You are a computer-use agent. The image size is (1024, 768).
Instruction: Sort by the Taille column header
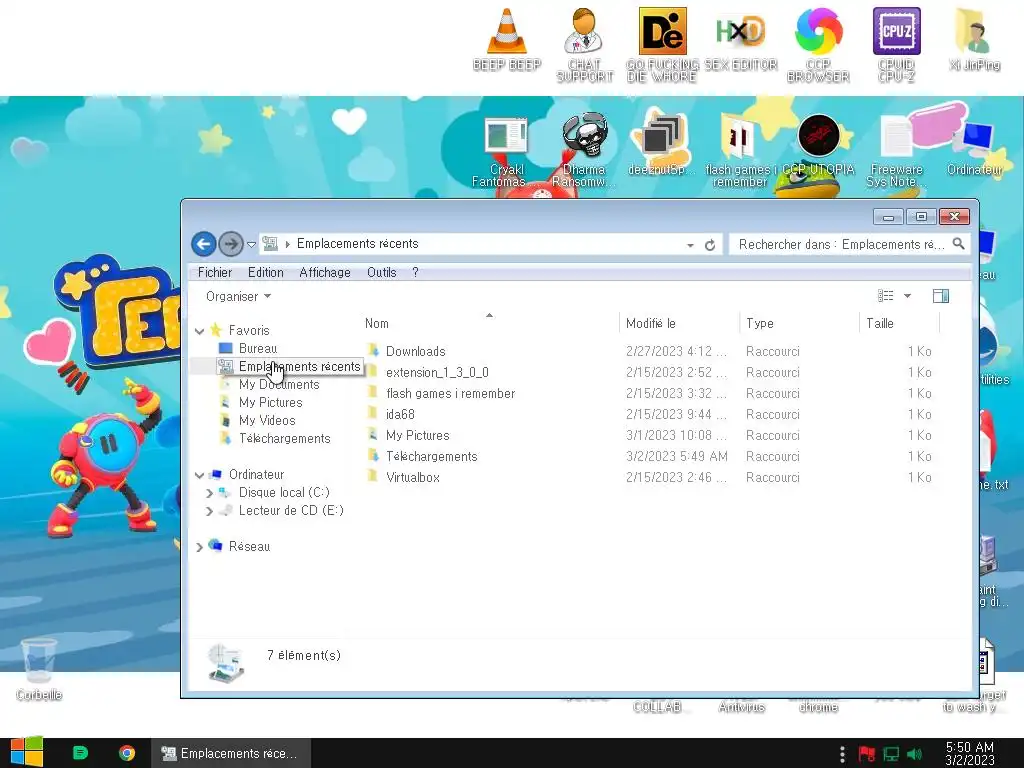(900, 323)
